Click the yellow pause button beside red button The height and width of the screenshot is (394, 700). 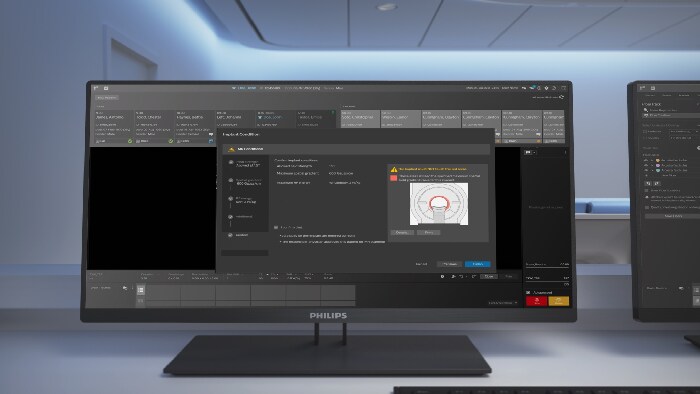558,301
